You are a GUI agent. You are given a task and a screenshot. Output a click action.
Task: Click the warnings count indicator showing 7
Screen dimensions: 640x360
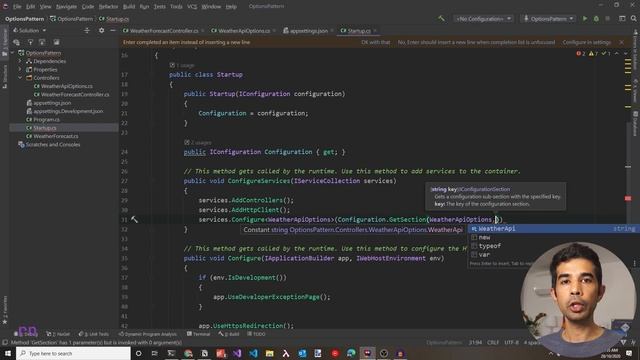[x=593, y=54]
